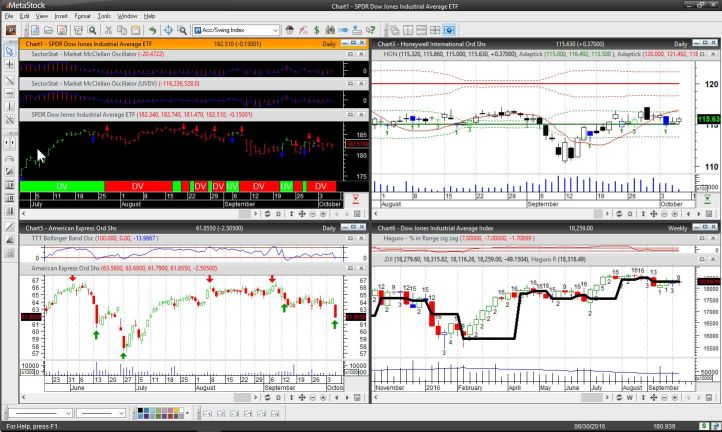Activate the zoom box magnifier tool

pyautogui.click(x=182, y=30)
